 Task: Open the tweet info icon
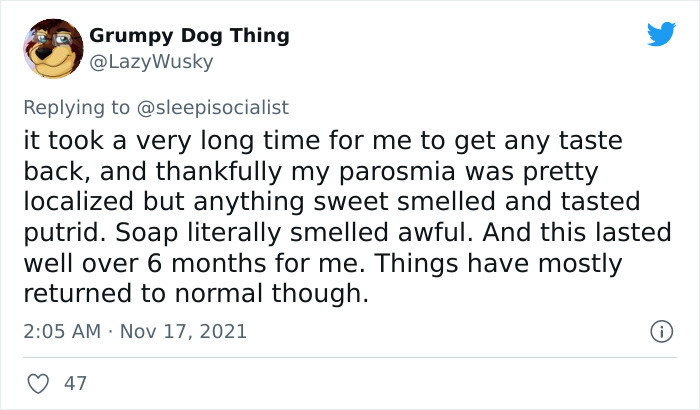(661, 330)
